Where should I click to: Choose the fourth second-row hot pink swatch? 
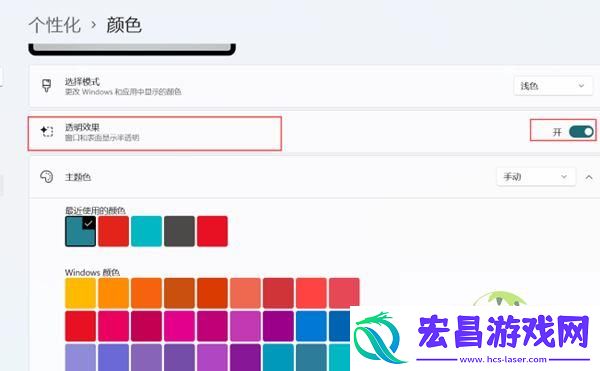(179, 326)
